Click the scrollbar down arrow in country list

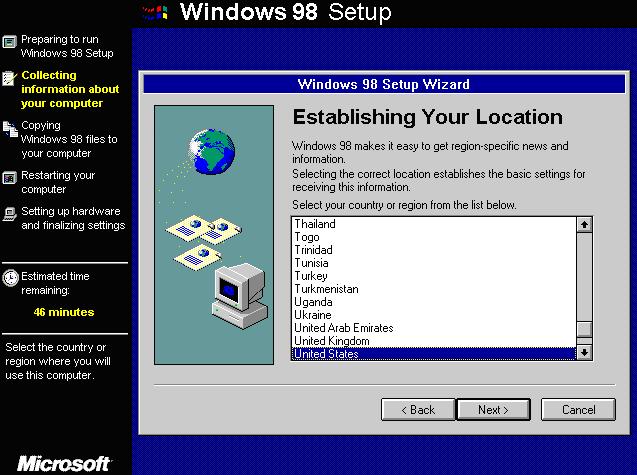tap(584, 352)
